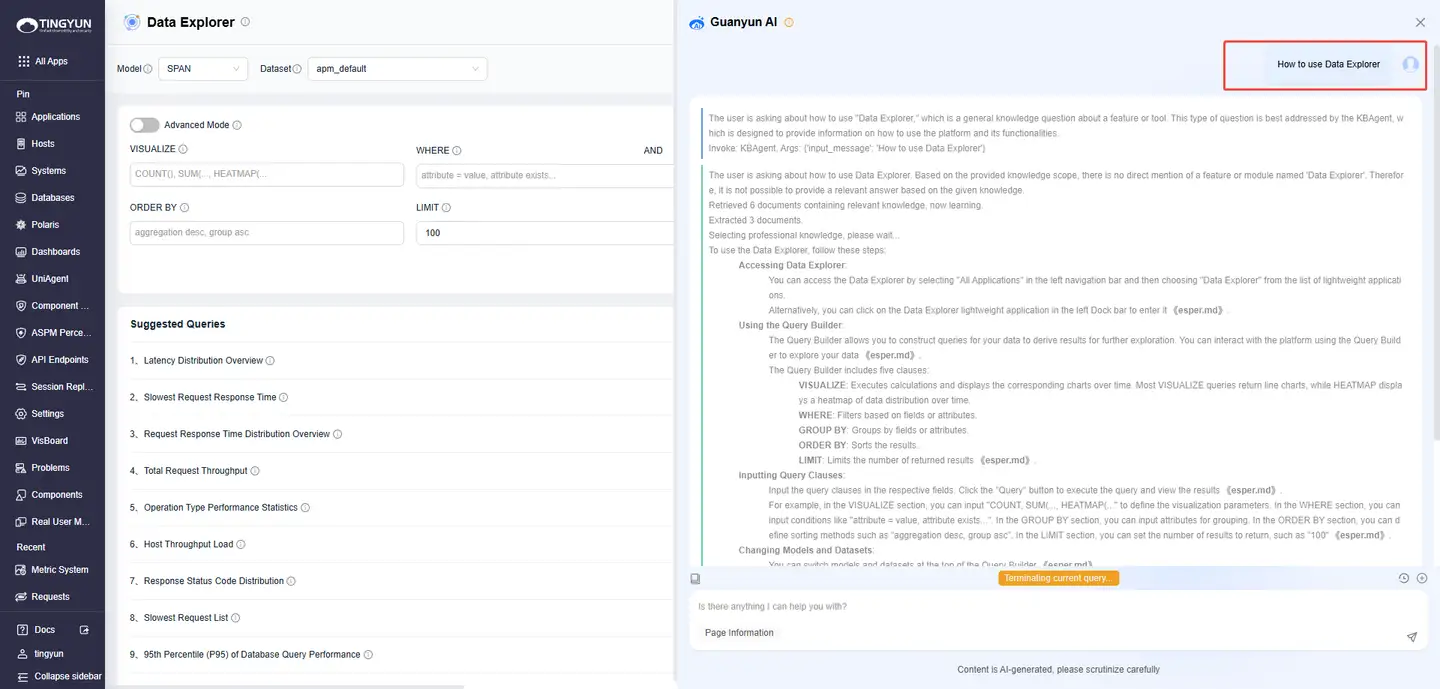Go to Dashboards in sidebar
Viewport: 1440px width, 689px height.
tap(55, 252)
